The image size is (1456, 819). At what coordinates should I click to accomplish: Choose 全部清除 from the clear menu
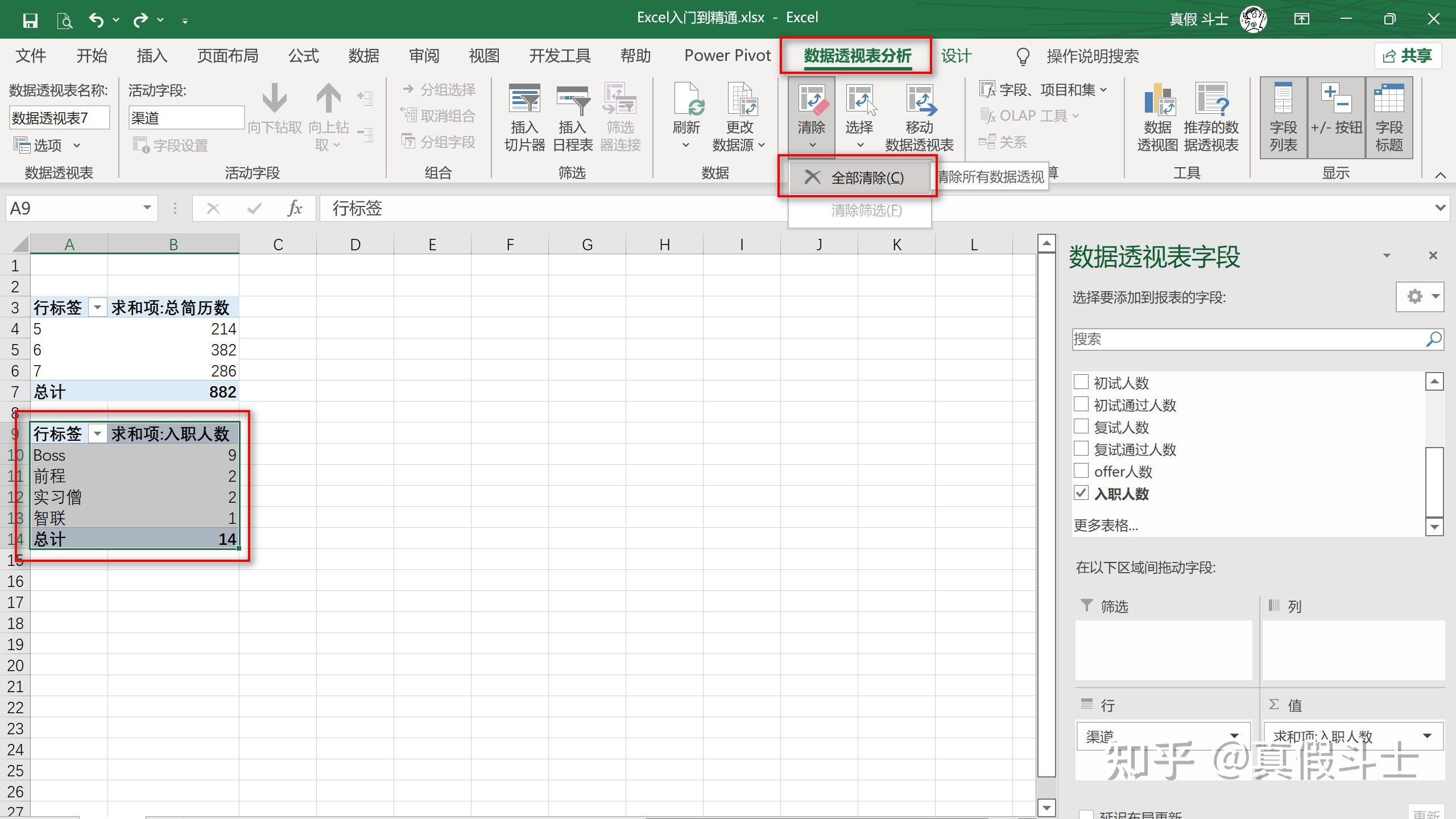pyautogui.click(x=866, y=178)
